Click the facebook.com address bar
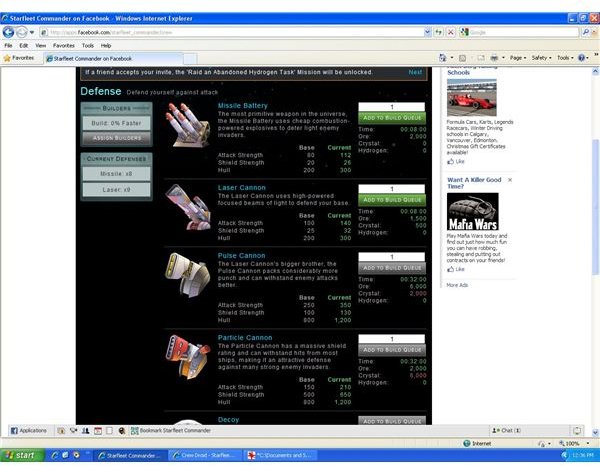The image size is (600, 466). pyautogui.click(x=232, y=33)
